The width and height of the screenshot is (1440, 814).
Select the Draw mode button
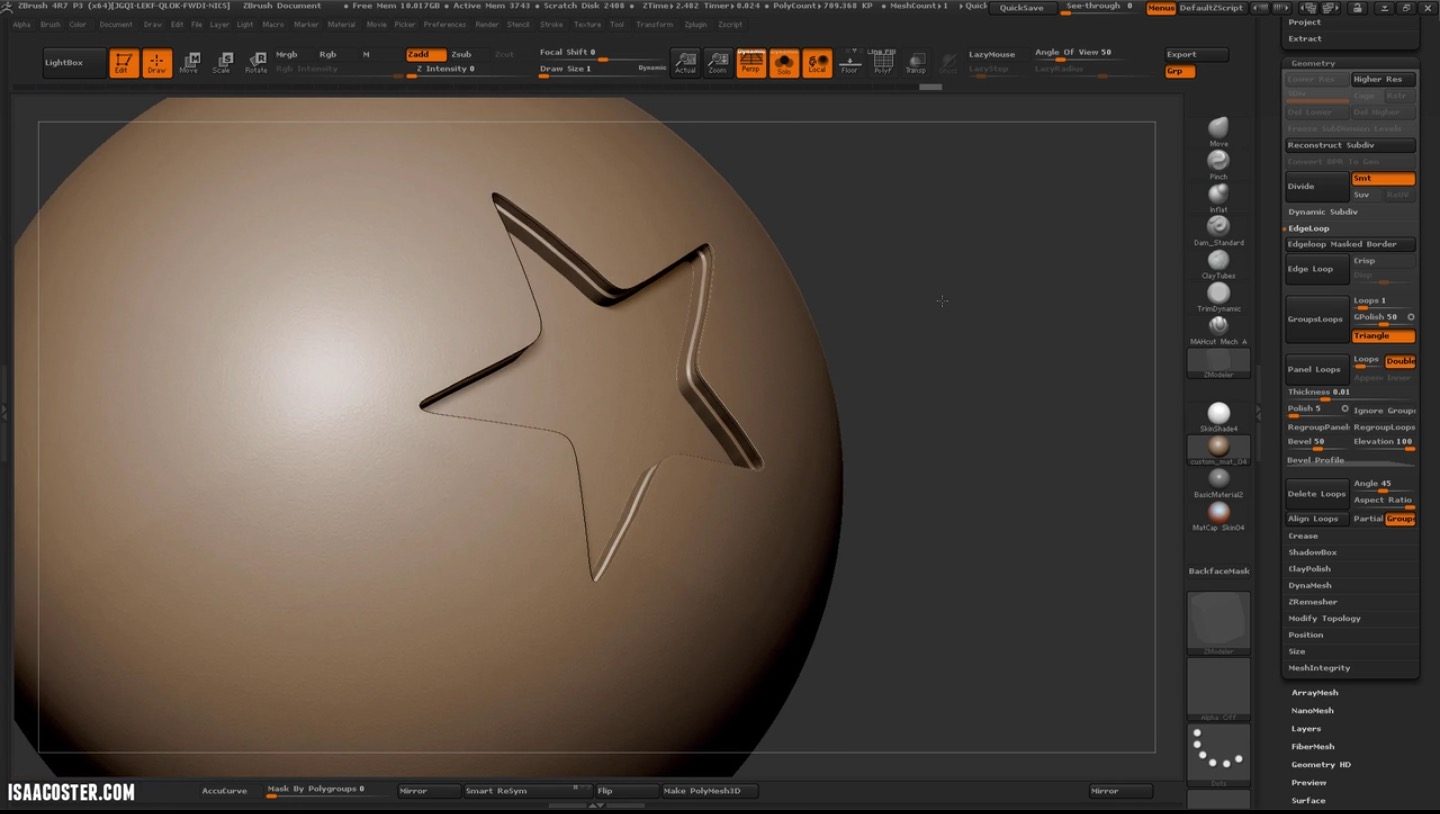(157, 63)
